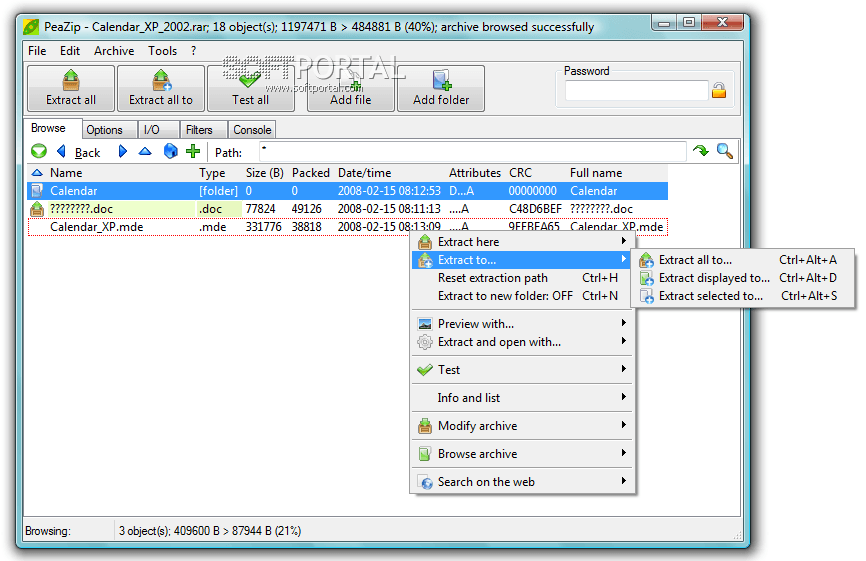866x561 pixels.
Task: Select the Calendar_XP.mde file row
Action: pos(348,227)
